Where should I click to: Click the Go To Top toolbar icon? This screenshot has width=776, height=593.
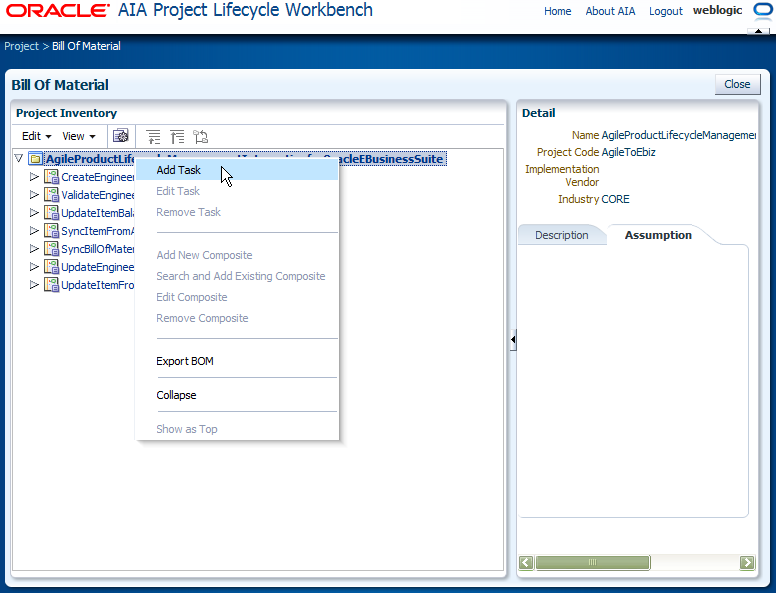click(177, 137)
